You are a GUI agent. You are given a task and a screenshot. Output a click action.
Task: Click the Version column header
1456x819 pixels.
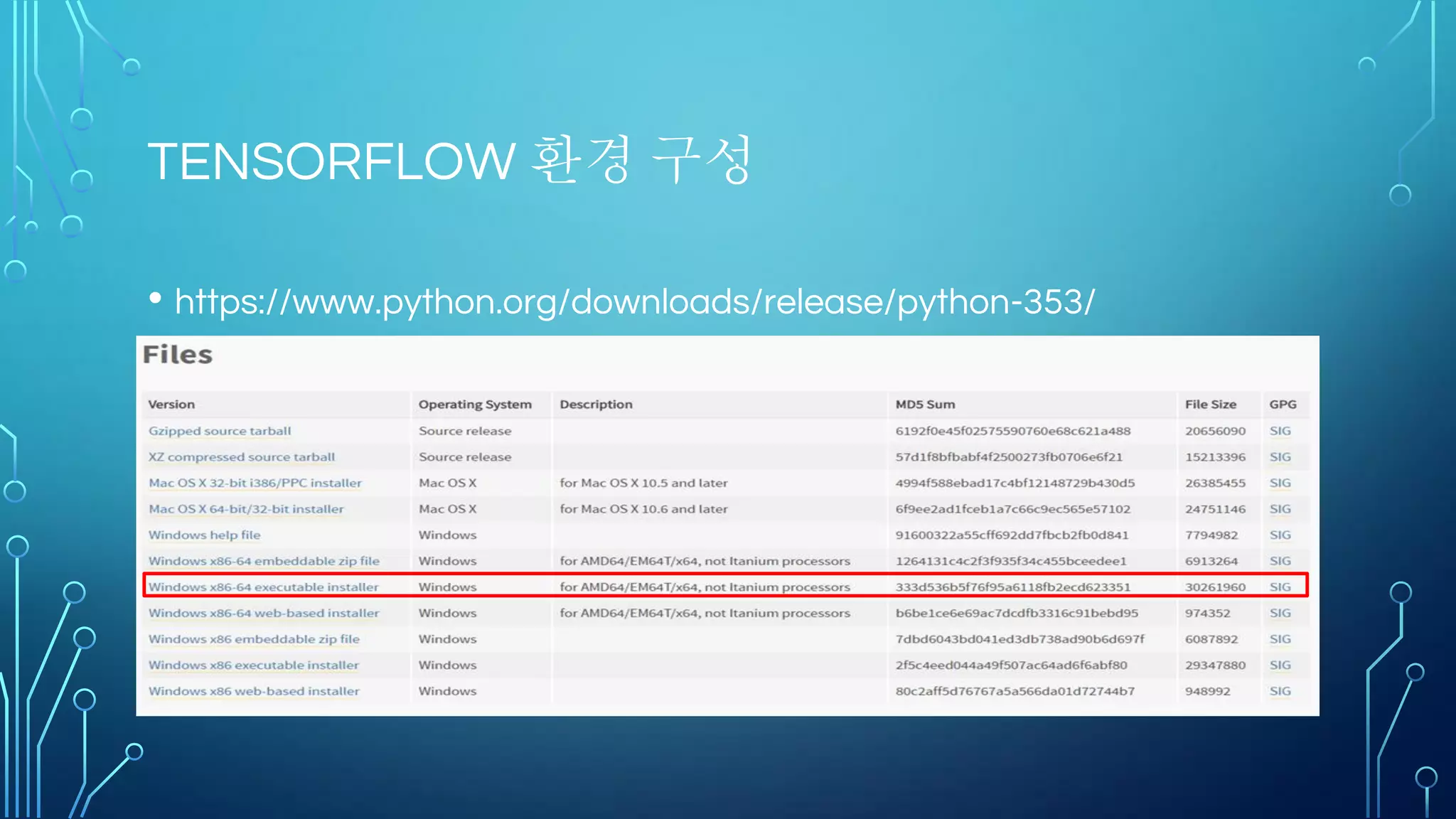coord(171,405)
